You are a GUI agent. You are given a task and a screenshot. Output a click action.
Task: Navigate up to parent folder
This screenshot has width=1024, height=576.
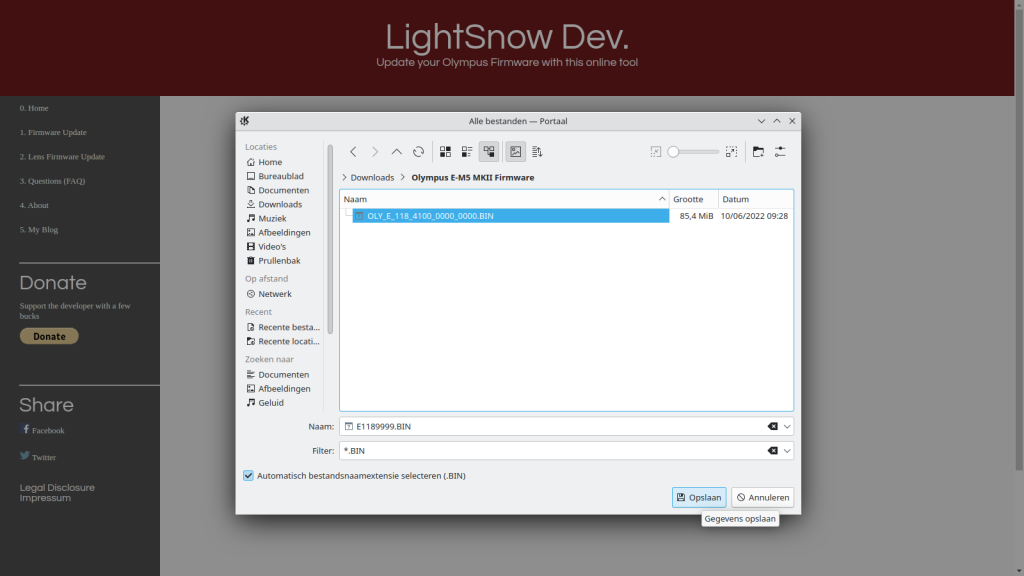[396, 152]
